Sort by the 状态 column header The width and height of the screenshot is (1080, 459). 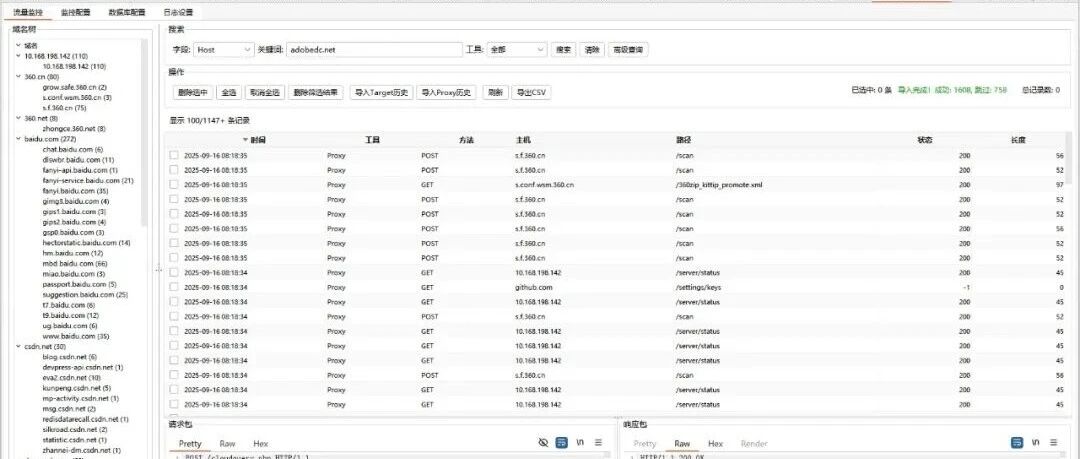pyautogui.click(x=924, y=140)
